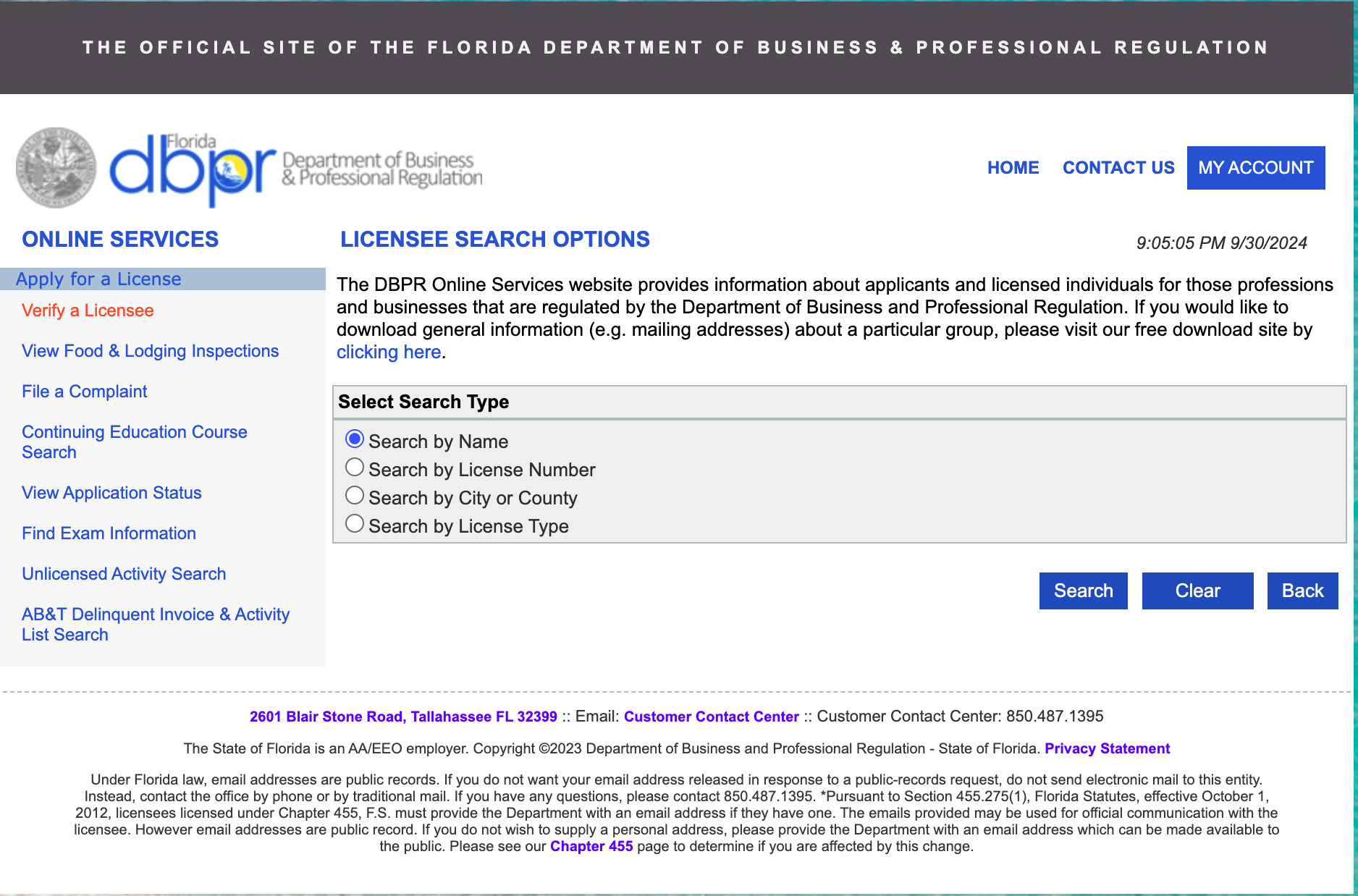Viewport: 1358px width, 896px height.
Task: Click the Clear button
Action: click(1197, 591)
